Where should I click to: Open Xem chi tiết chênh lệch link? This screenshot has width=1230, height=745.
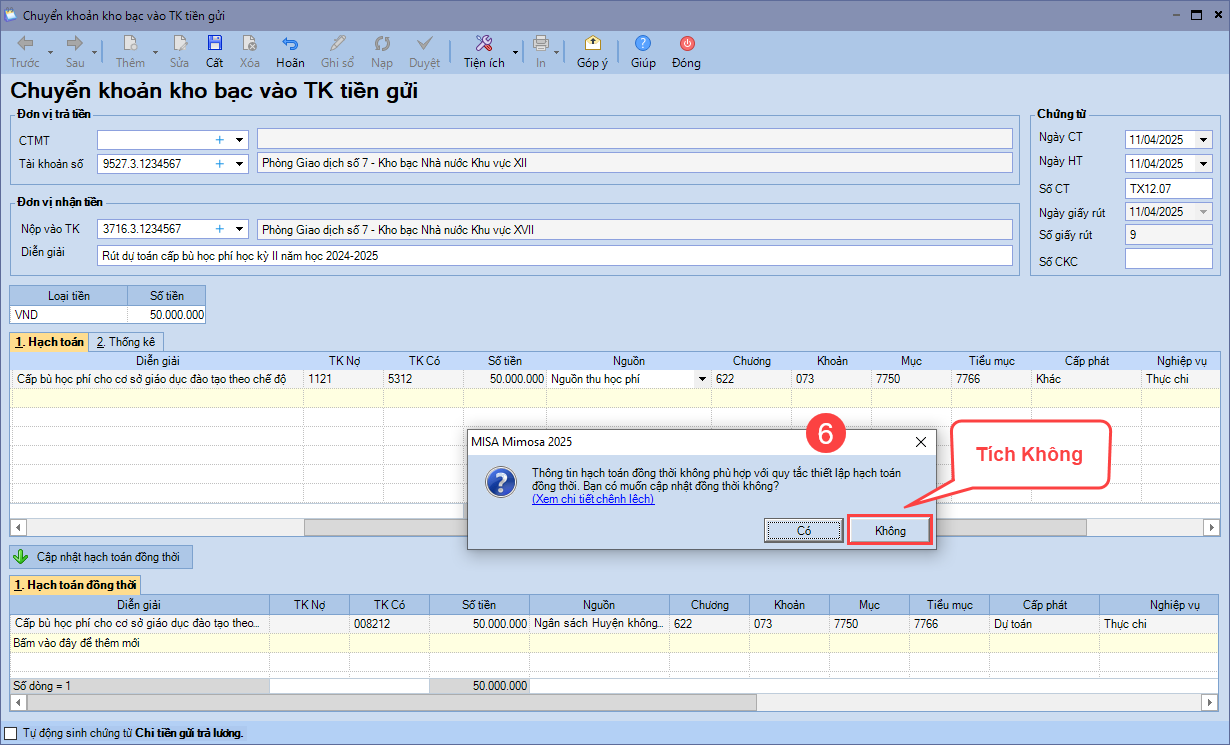593,499
